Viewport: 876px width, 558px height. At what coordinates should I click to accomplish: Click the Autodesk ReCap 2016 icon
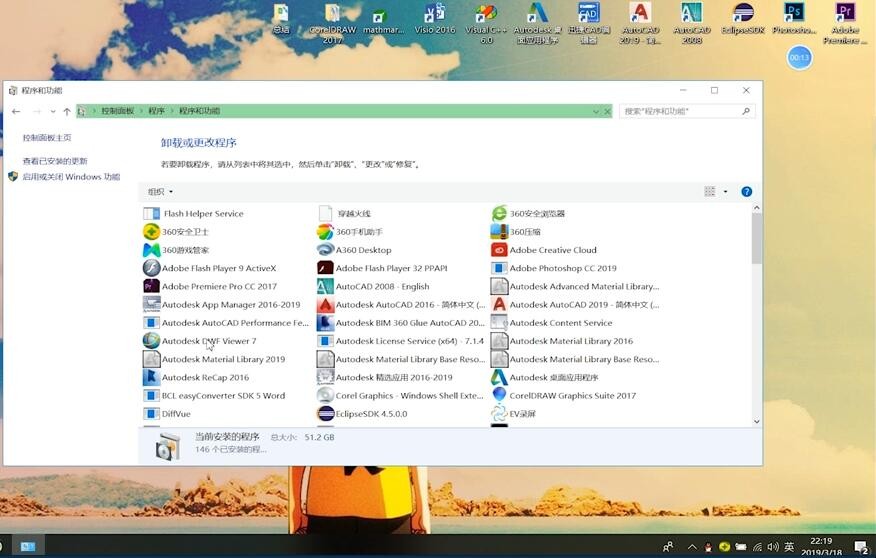pyautogui.click(x=151, y=377)
